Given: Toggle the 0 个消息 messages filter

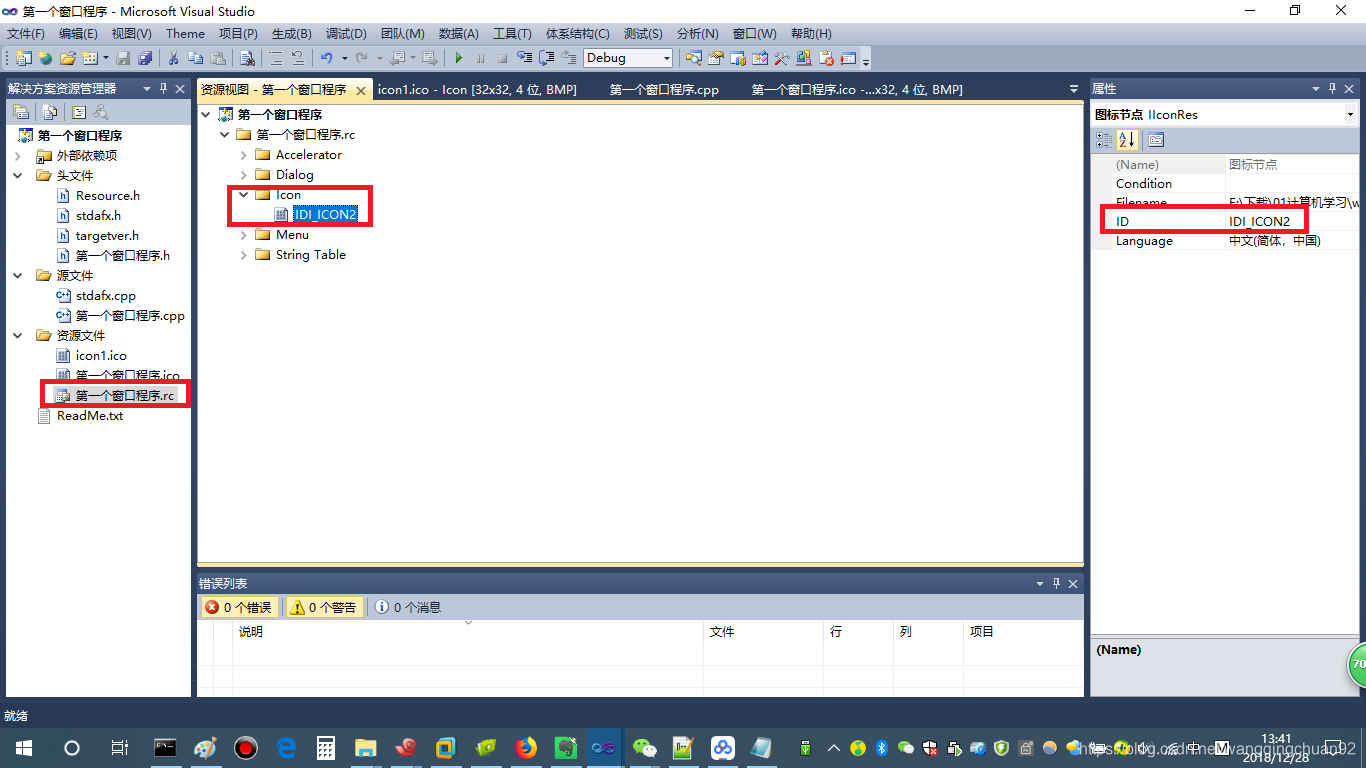Looking at the screenshot, I should [x=408, y=607].
